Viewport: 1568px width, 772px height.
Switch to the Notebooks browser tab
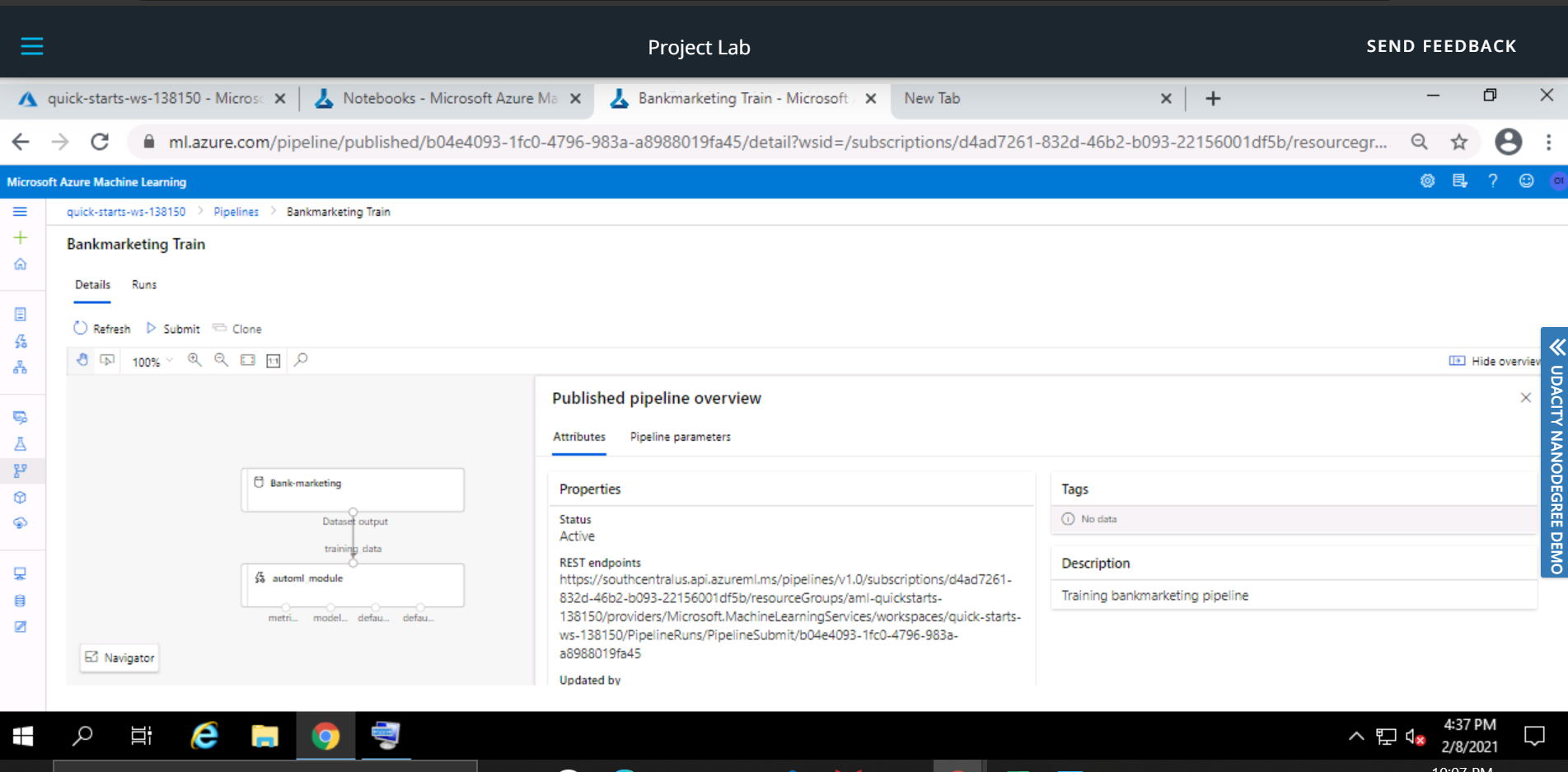[x=449, y=99]
